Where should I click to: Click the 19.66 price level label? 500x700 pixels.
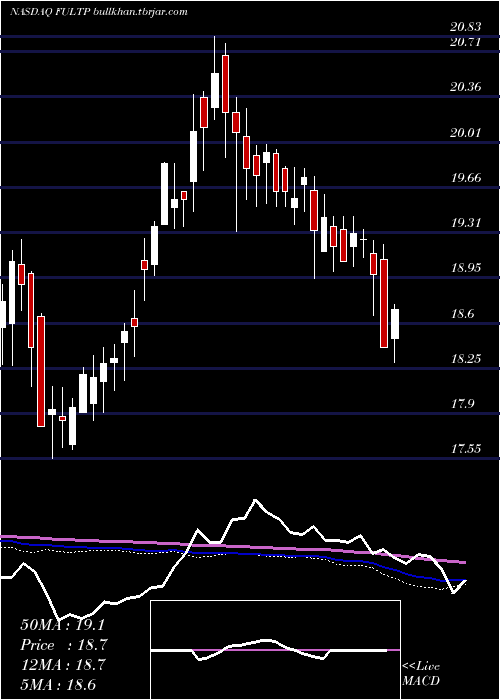(466, 178)
